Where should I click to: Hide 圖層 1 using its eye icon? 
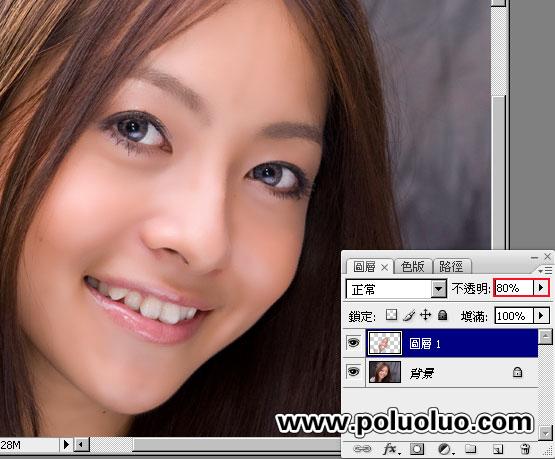[353, 342]
